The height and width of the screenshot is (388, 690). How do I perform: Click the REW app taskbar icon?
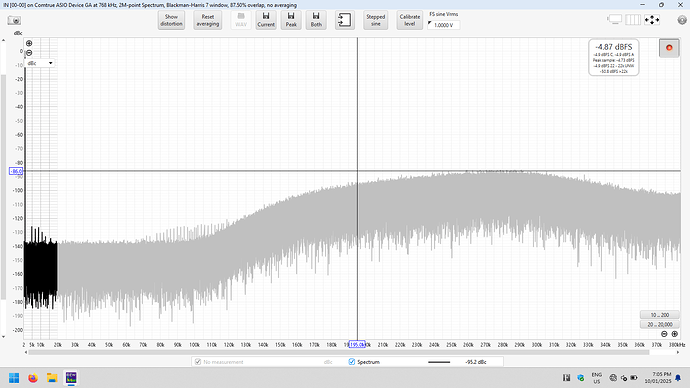(x=71, y=378)
